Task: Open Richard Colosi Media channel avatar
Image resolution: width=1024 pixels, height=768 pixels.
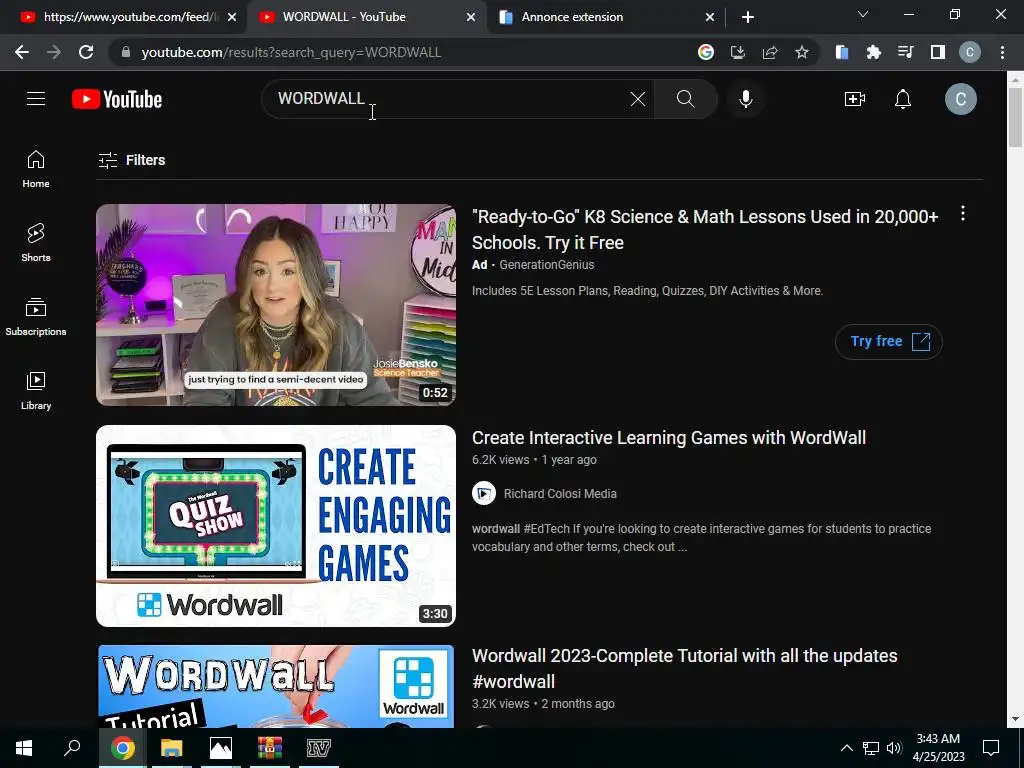Action: [484, 494]
